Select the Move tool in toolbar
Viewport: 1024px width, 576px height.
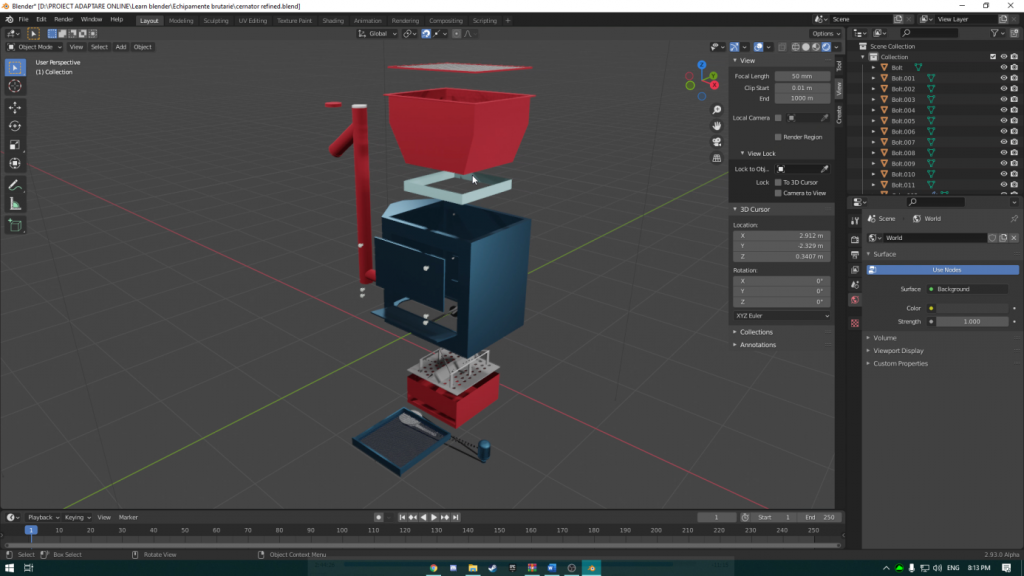(x=15, y=107)
